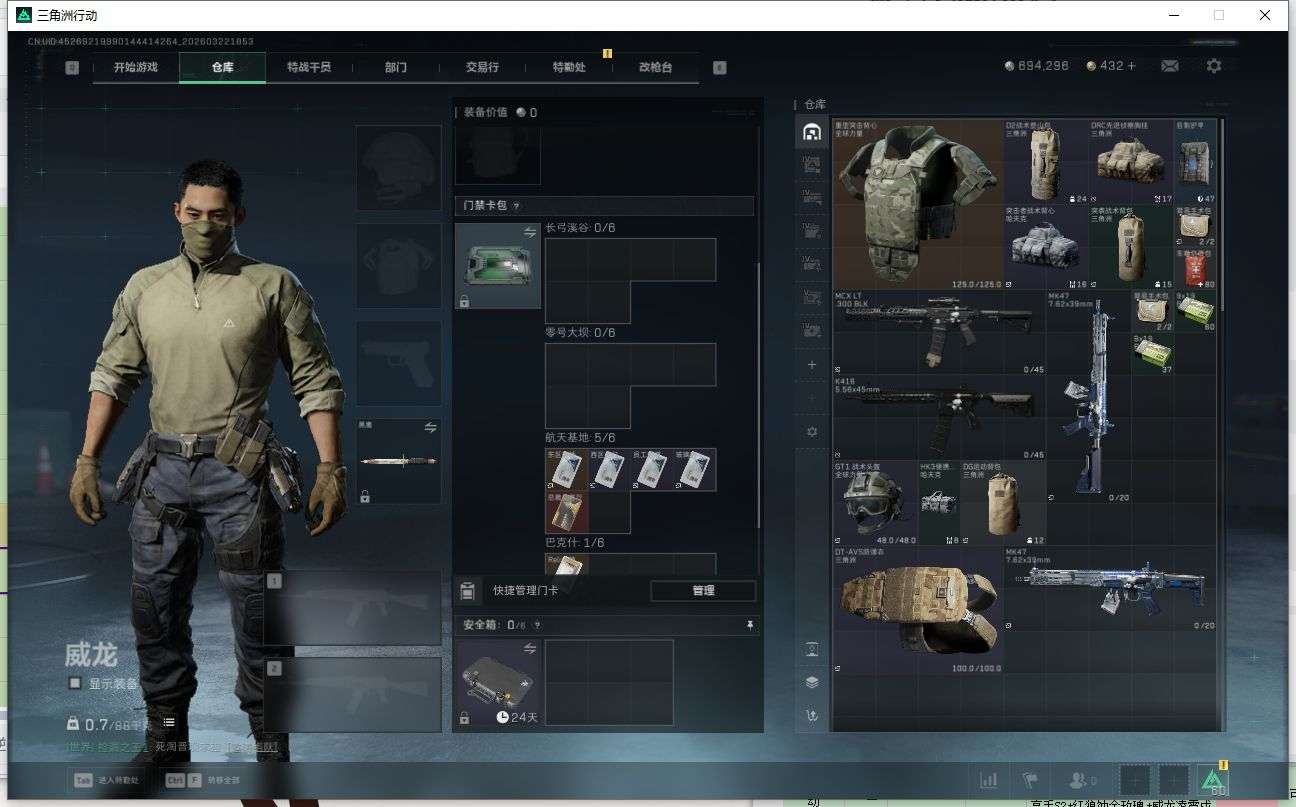Select the green ammo box showing 60
Image resolution: width=1296 pixels, height=807 pixels.
click(x=1196, y=311)
